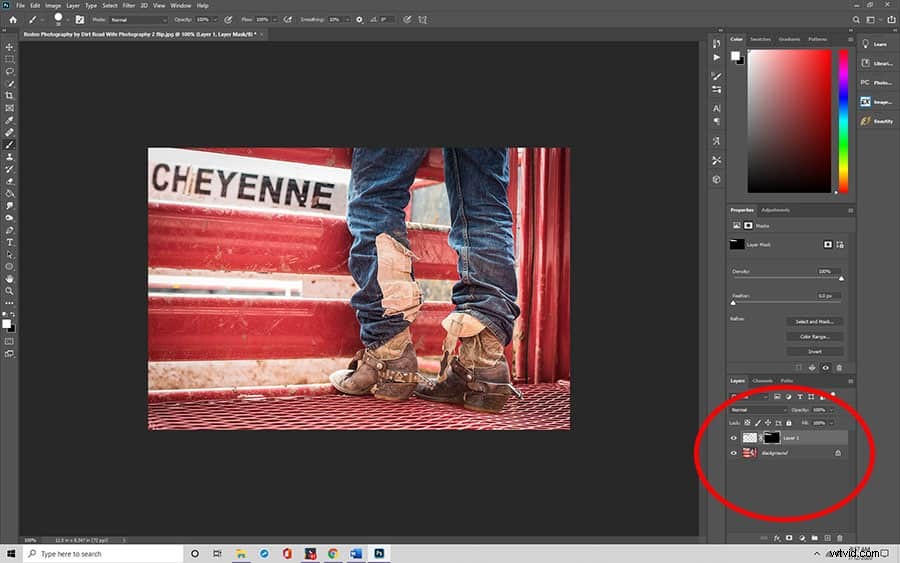900x563 pixels.
Task: Open the Smoothing dropdown arrow
Action: [x=347, y=20]
